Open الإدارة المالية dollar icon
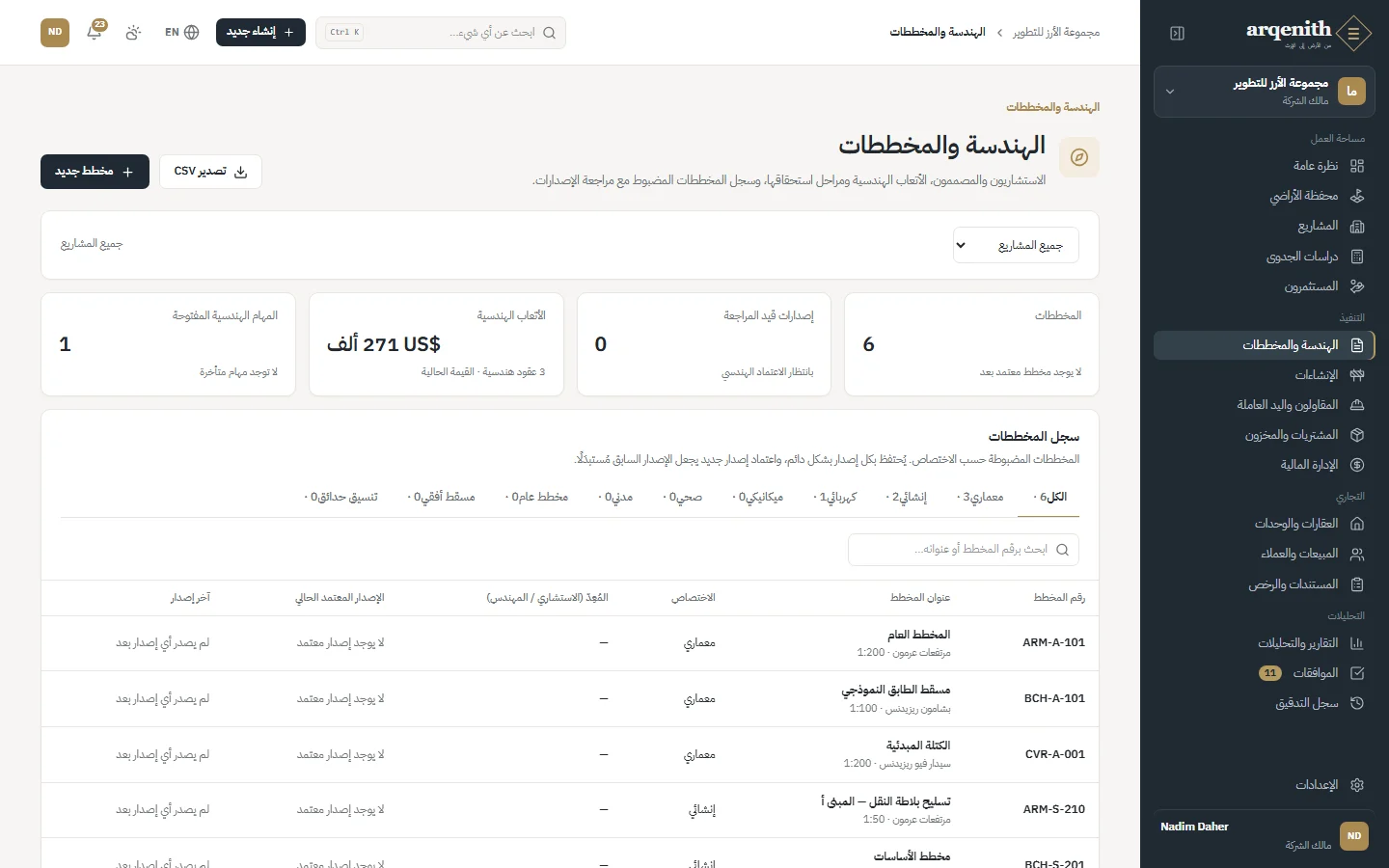This screenshot has height=868, width=1389. point(1357,465)
